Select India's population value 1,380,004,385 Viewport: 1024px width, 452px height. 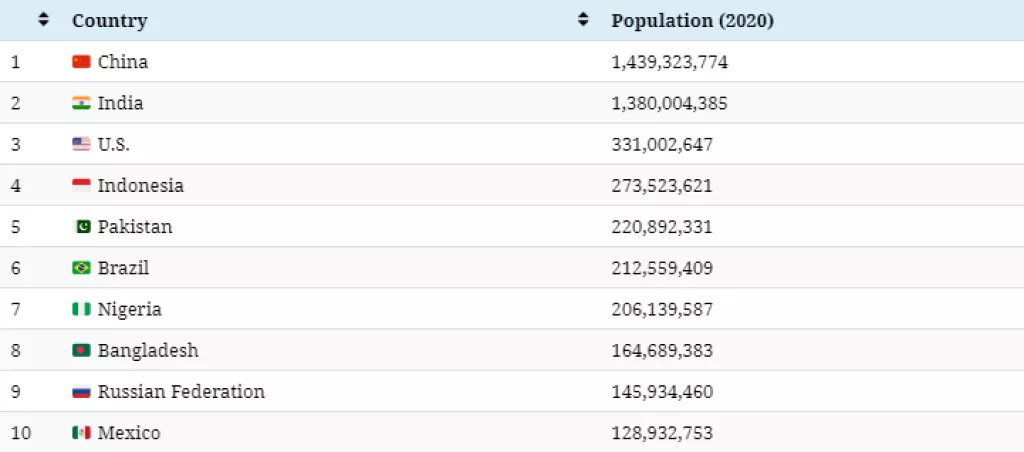[x=669, y=103]
